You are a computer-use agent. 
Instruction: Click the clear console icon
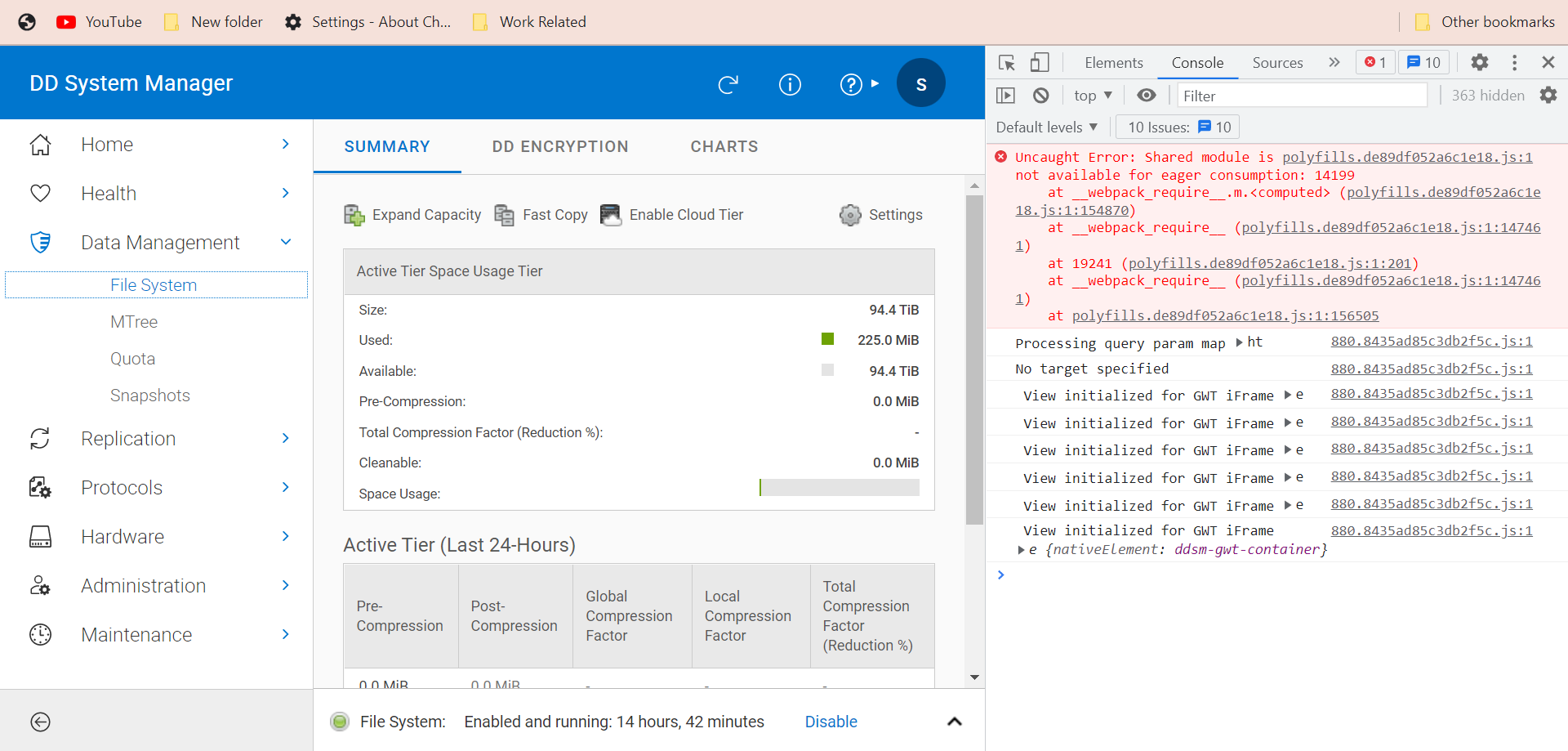tap(1040, 96)
